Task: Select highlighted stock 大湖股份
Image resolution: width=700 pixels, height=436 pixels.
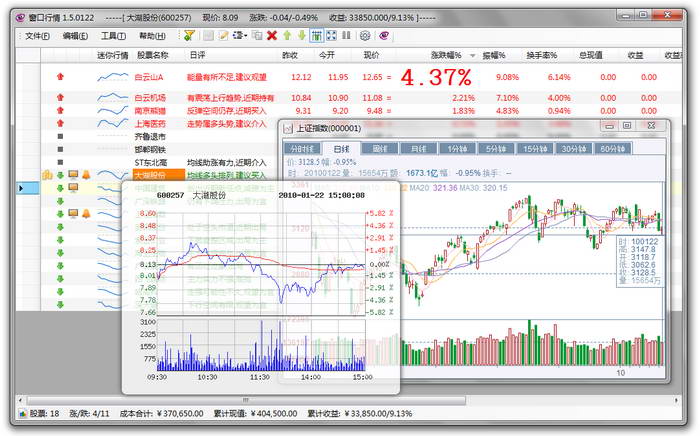Action: (159, 175)
